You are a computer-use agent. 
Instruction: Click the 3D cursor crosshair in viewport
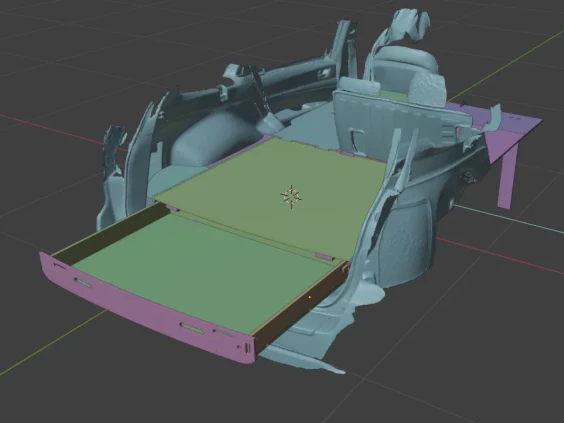291,197
